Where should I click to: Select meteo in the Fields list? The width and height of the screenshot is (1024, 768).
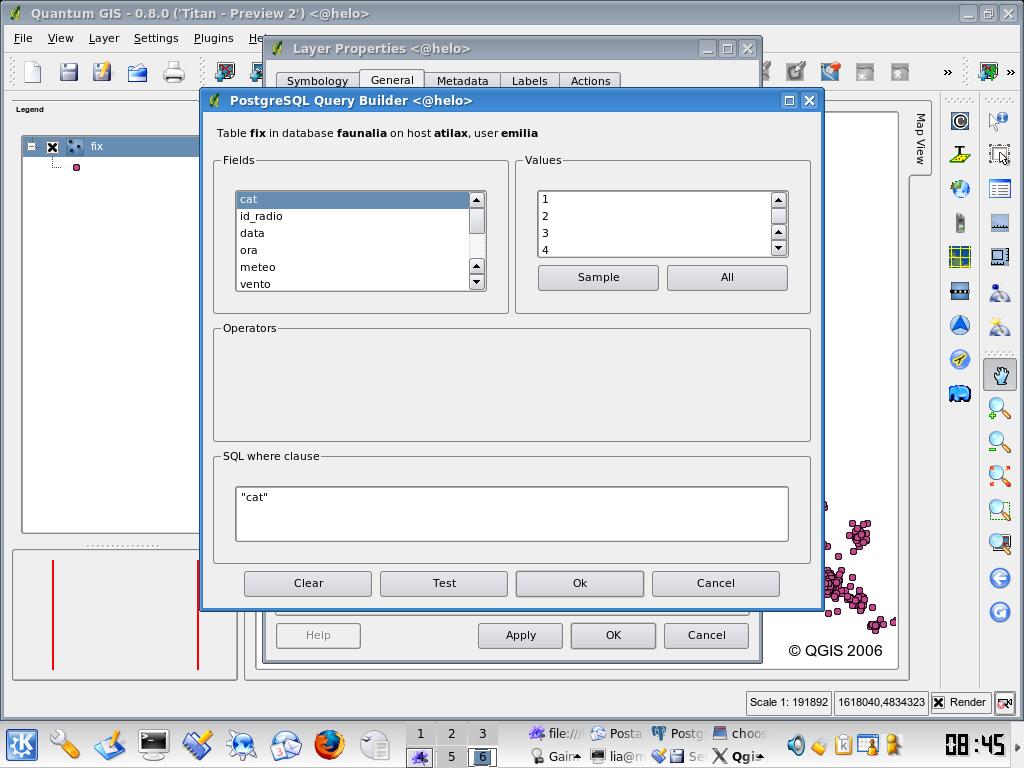[353, 267]
